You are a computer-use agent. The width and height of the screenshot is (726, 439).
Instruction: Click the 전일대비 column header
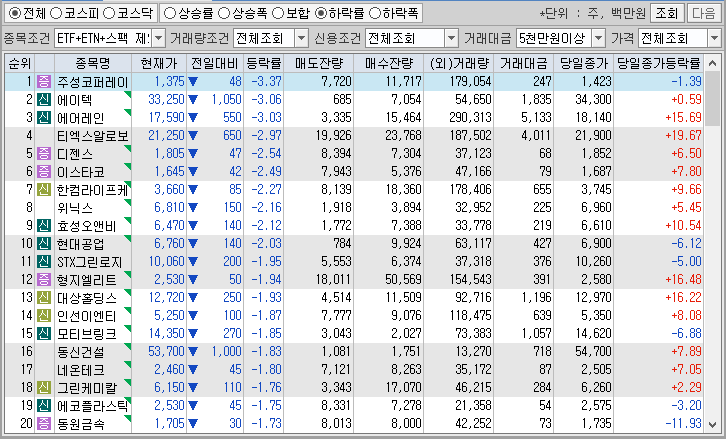click(x=214, y=63)
